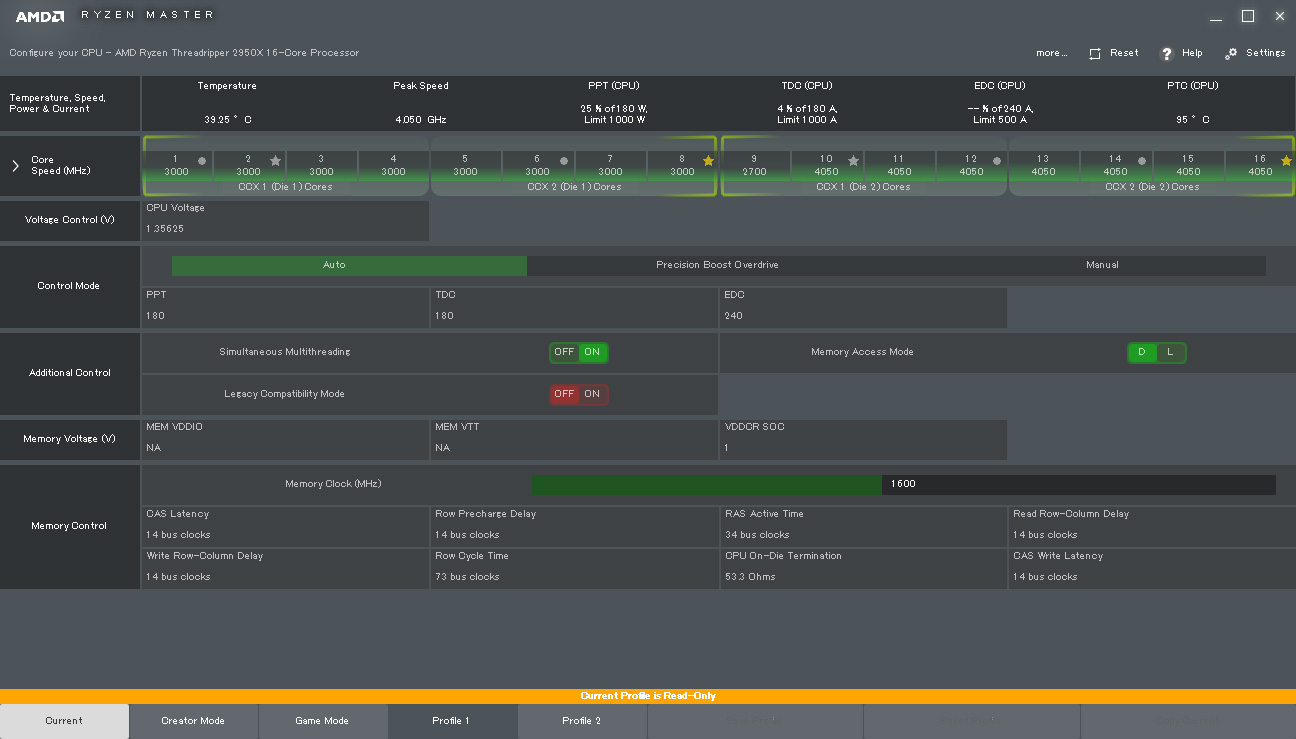Click the Read Row-Column Delay field
Viewport: 1296px width, 739px height.
[x=1152, y=526]
